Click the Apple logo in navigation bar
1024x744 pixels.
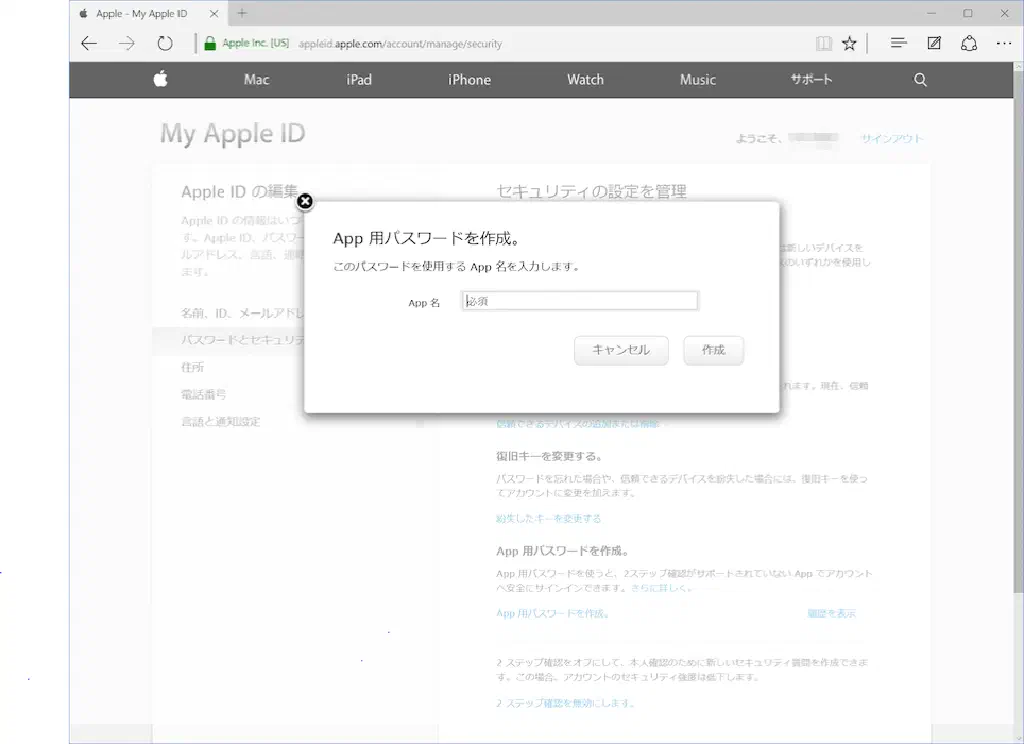point(160,80)
